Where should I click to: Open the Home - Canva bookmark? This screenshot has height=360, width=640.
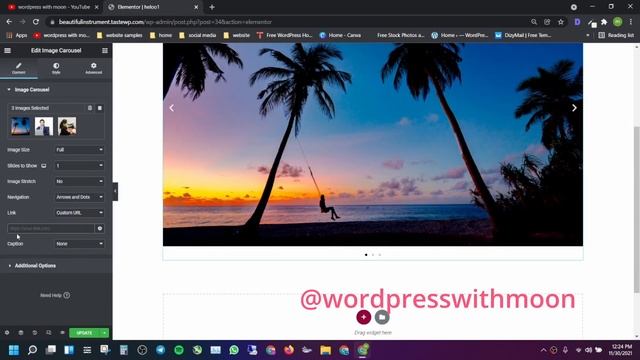point(340,36)
